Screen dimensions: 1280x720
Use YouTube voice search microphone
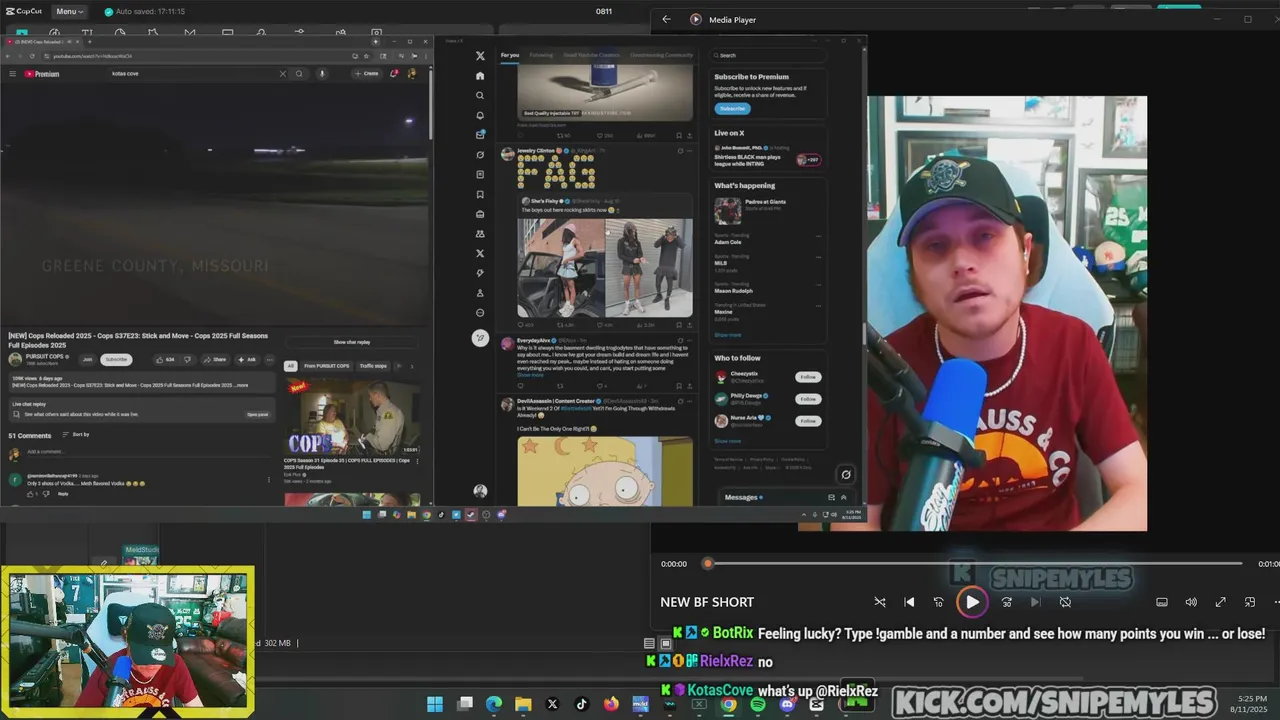[x=322, y=73]
